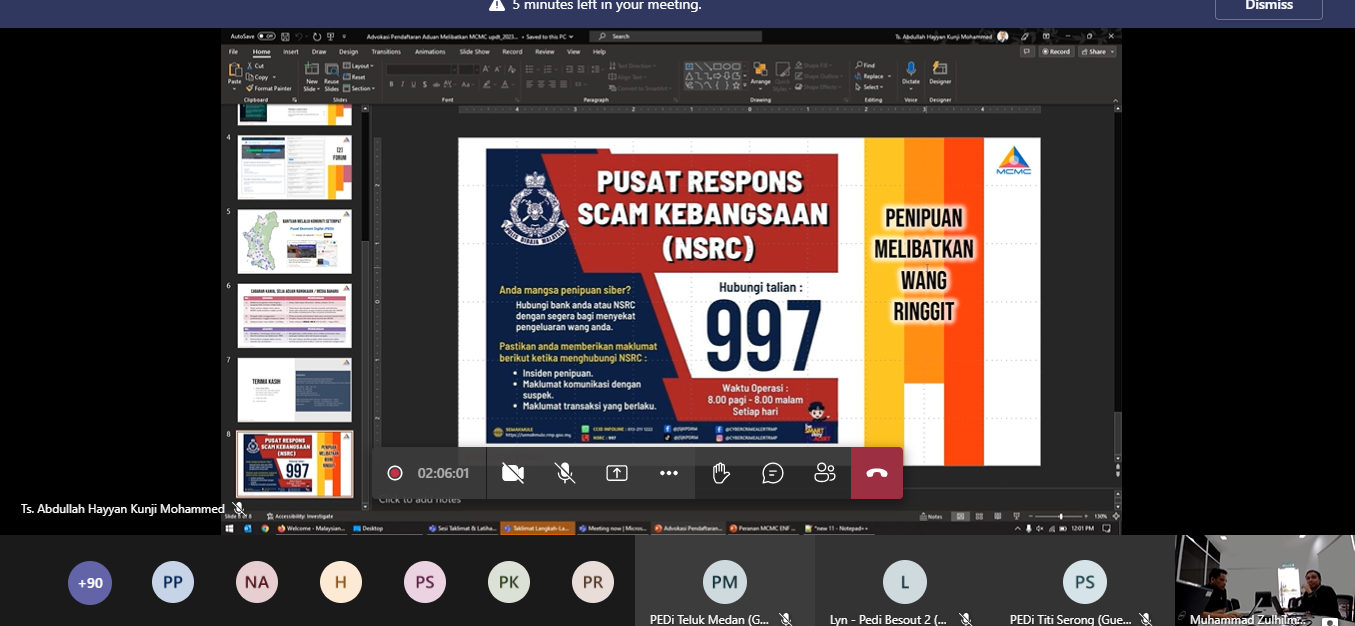Select slide 8 thumbnail with 997

[294, 464]
